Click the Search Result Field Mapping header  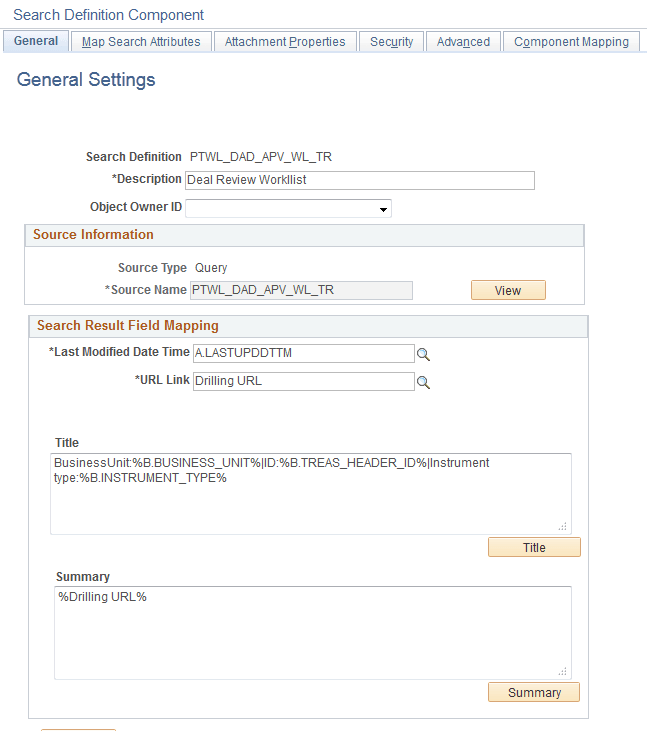tap(309, 326)
